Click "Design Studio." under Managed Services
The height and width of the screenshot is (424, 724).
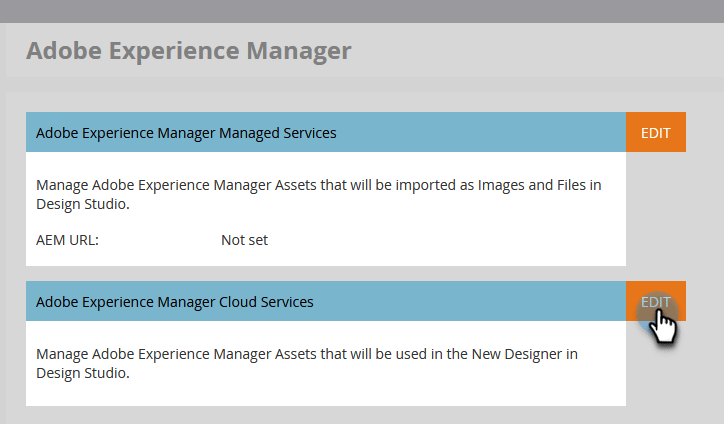(83, 204)
